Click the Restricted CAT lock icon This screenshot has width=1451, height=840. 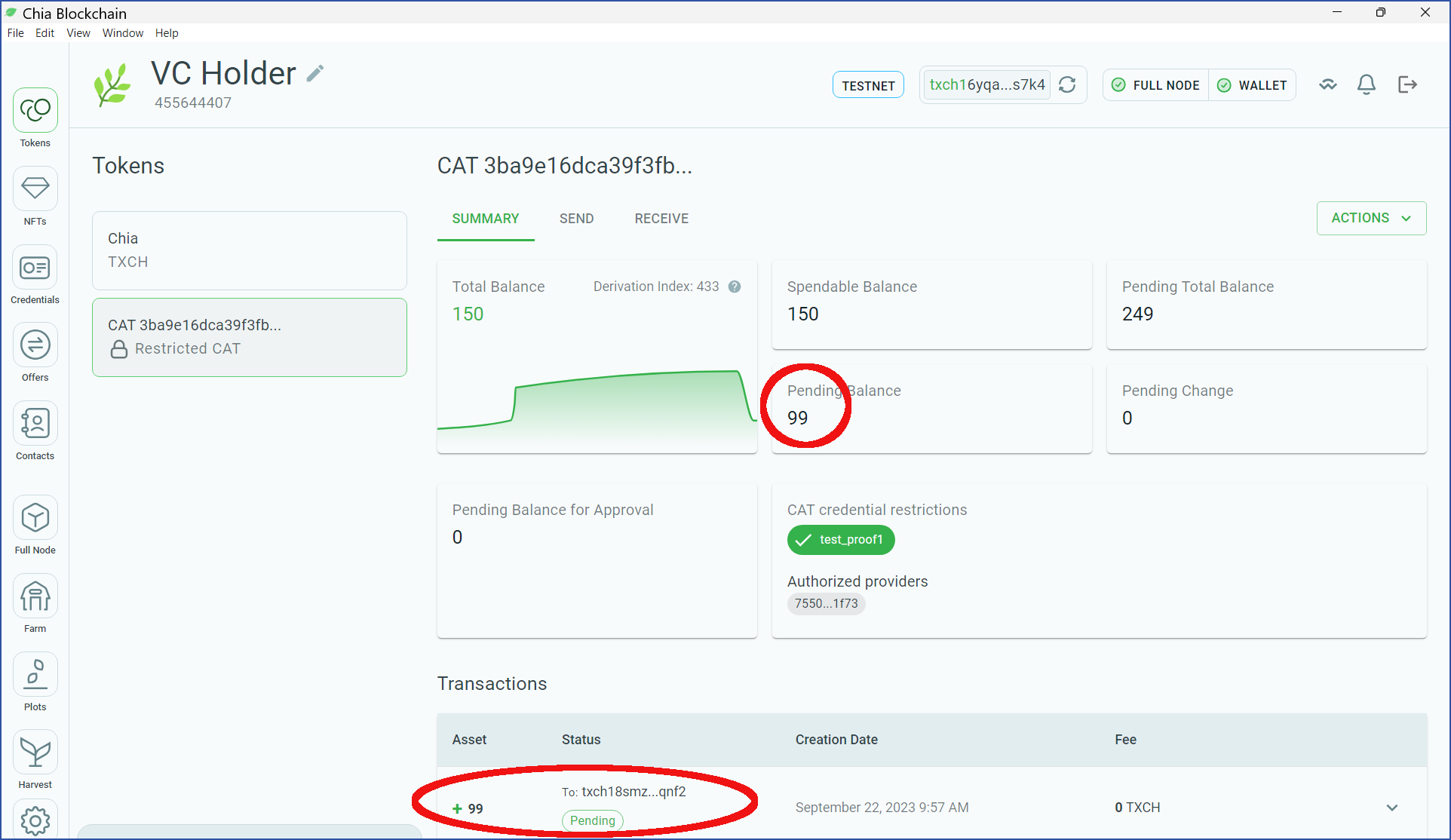[x=118, y=349]
